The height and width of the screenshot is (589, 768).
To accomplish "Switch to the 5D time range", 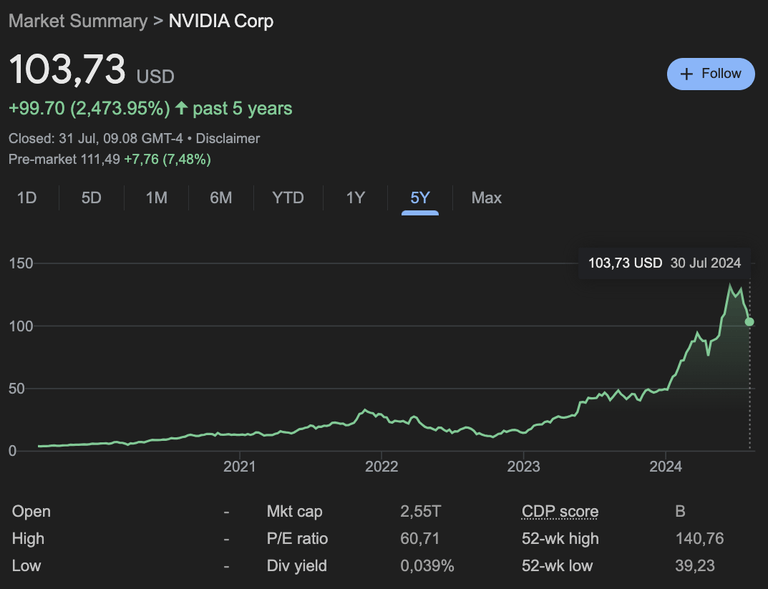I will click(x=91, y=198).
